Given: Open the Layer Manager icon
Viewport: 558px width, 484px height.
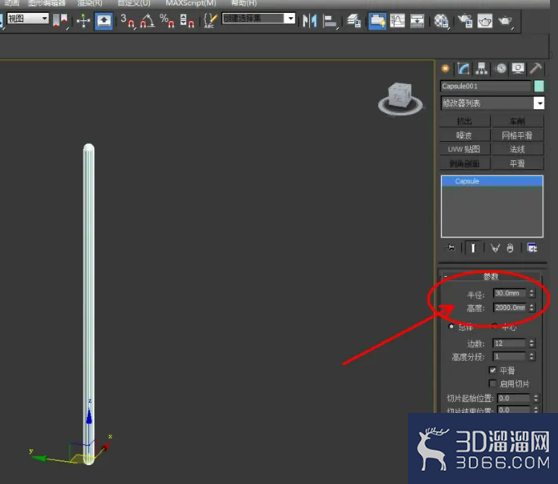Looking at the screenshot, I should (354, 21).
